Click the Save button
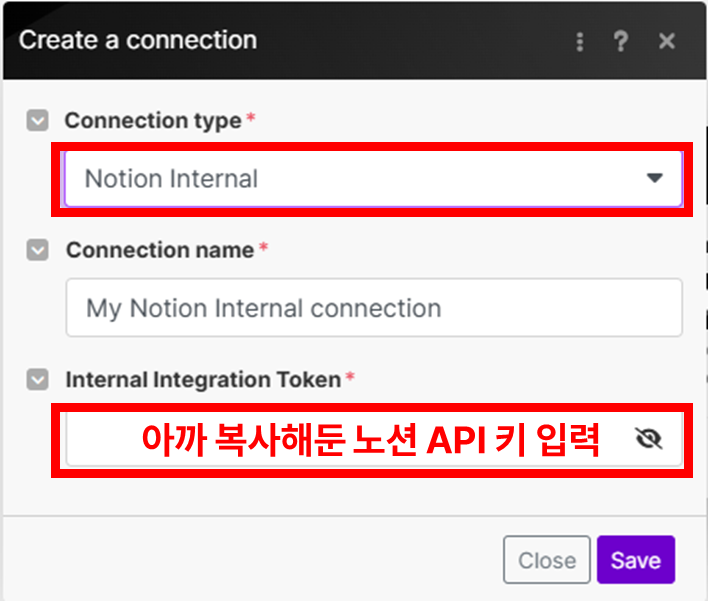Screen dimensions: 708x601 636,560
